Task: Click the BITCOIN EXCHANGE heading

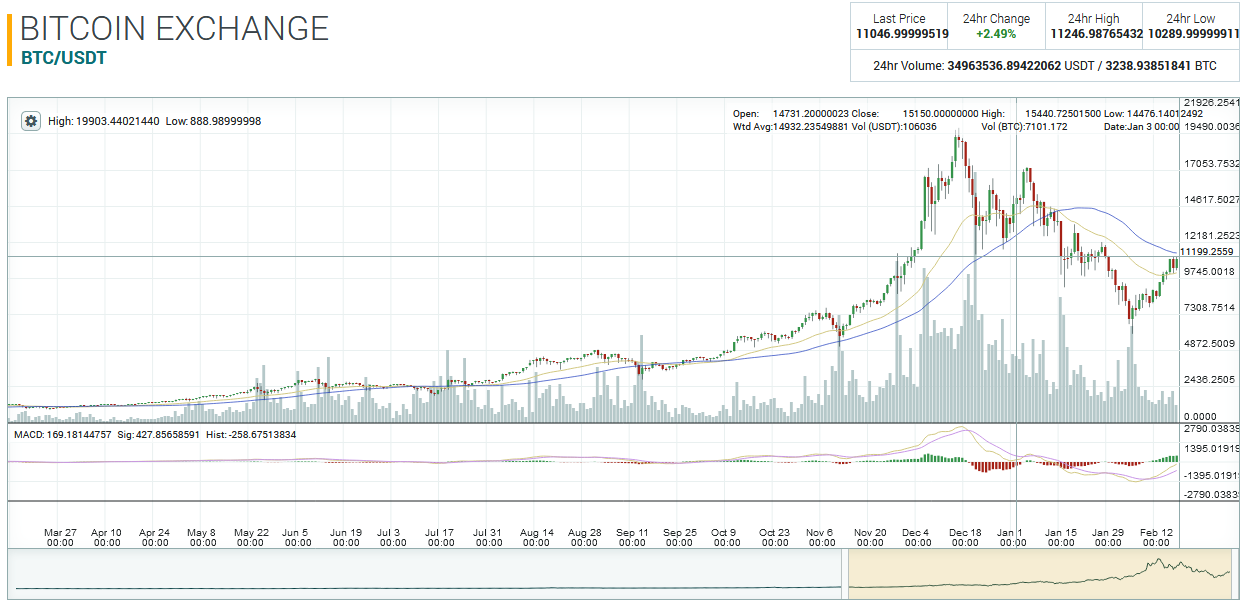Action: coord(174,28)
